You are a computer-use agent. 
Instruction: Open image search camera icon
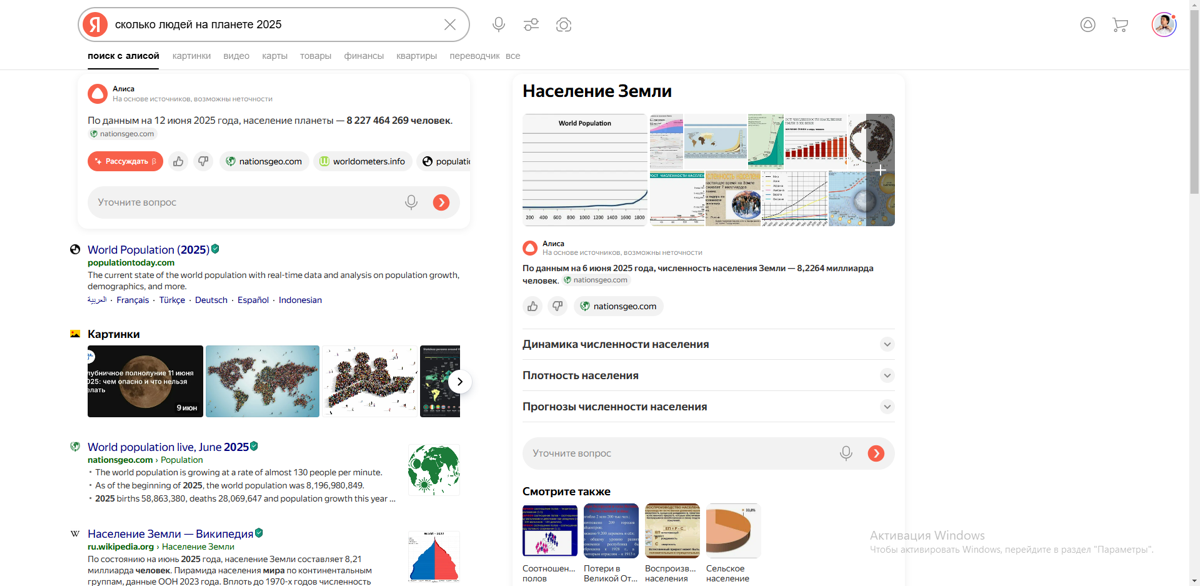[x=564, y=24]
